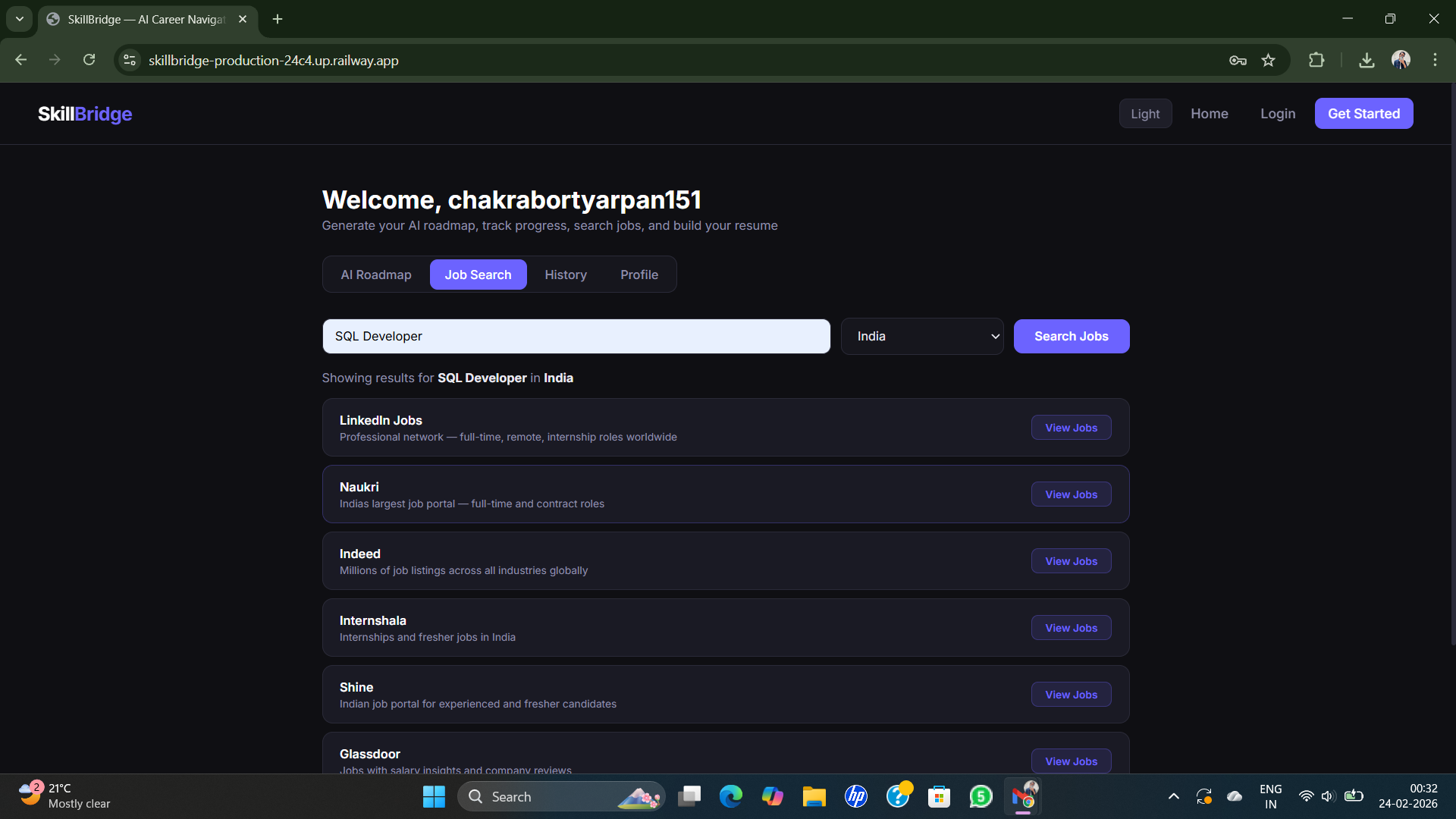Toggle Light theme mode

(1145, 114)
